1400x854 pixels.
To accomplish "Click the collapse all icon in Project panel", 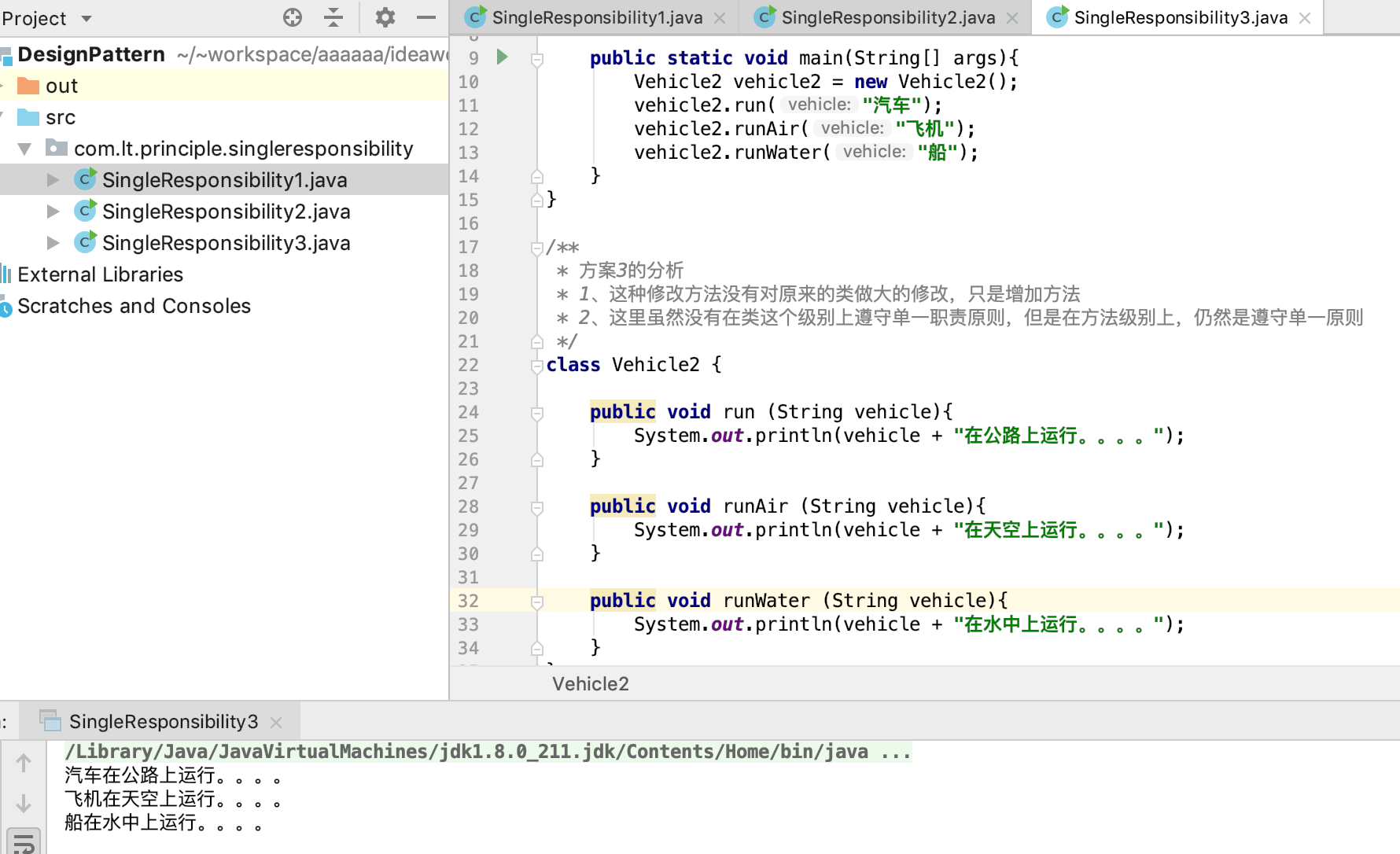I will (333, 17).
